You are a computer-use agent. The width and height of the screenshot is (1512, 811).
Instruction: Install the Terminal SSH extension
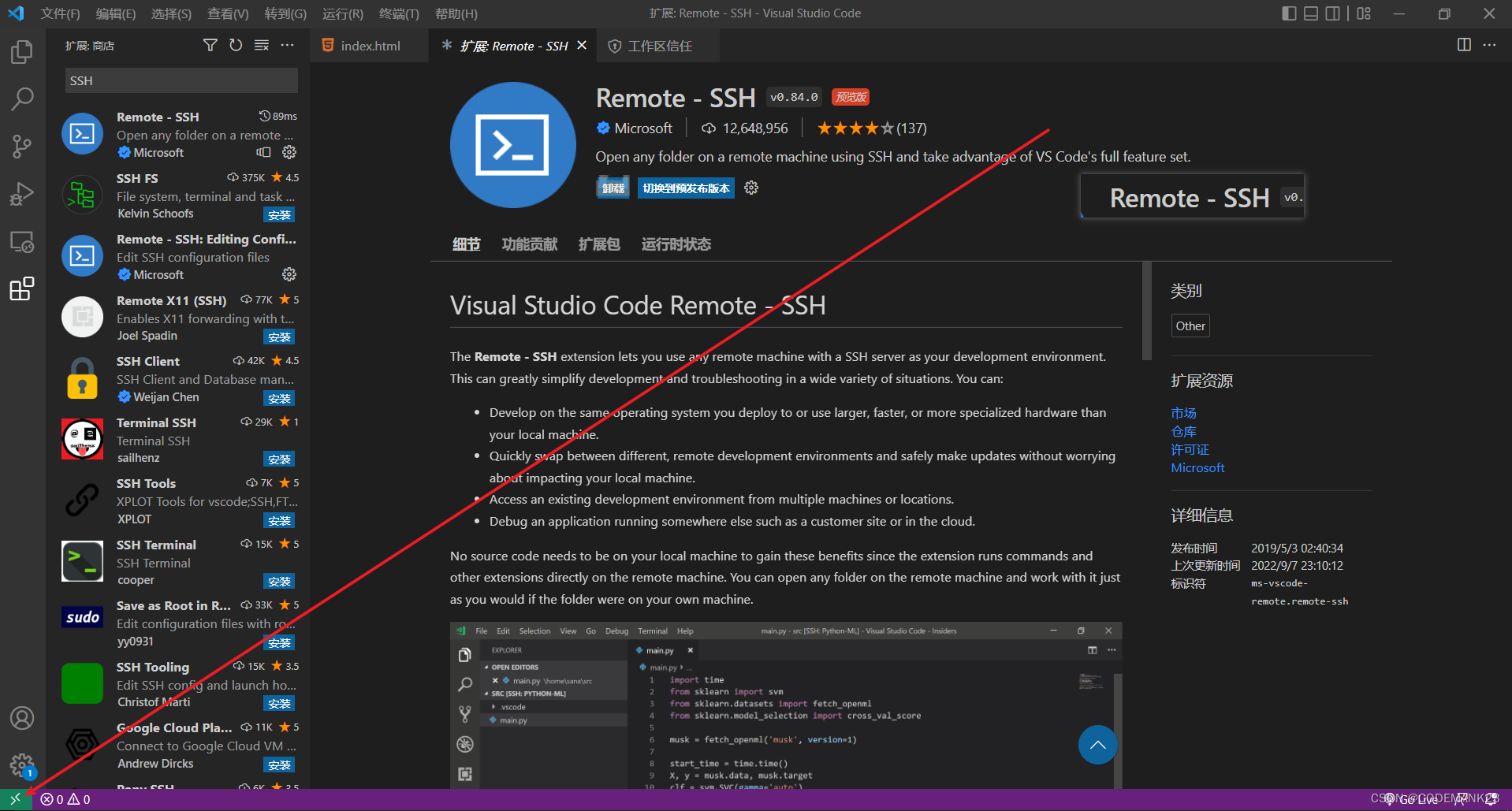[x=279, y=459]
